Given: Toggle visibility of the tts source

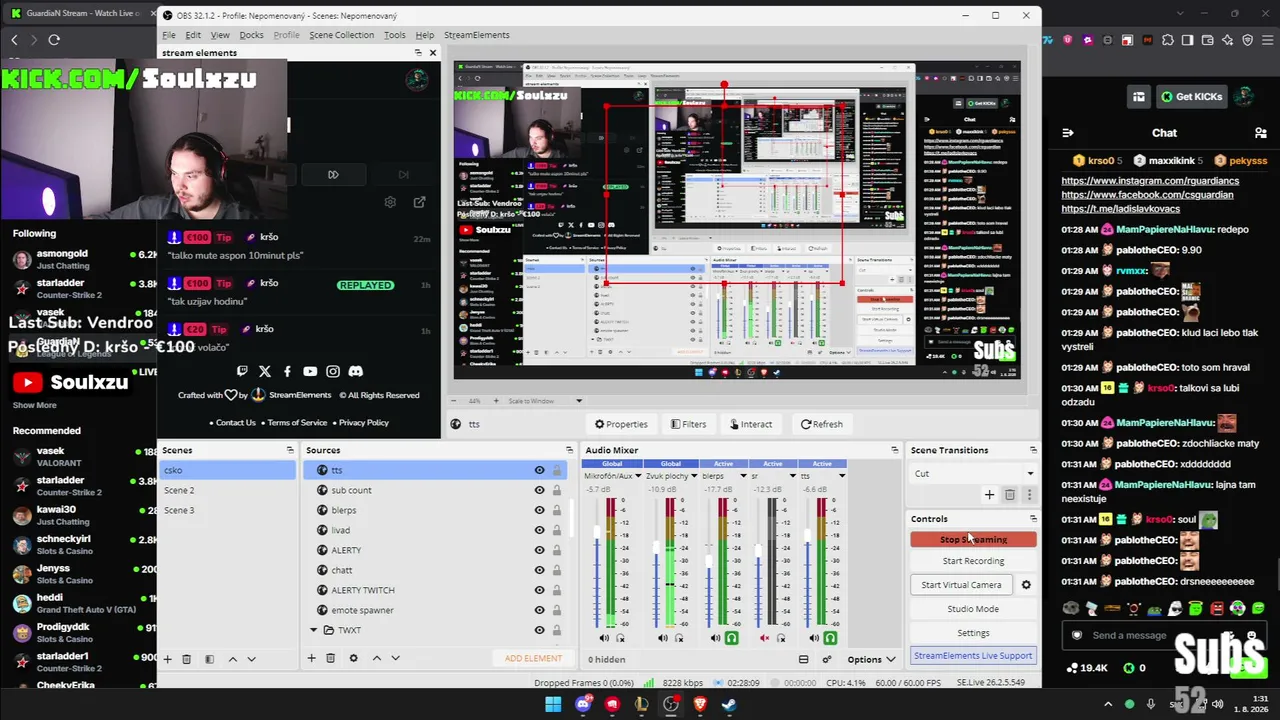Looking at the screenshot, I should tap(540, 470).
